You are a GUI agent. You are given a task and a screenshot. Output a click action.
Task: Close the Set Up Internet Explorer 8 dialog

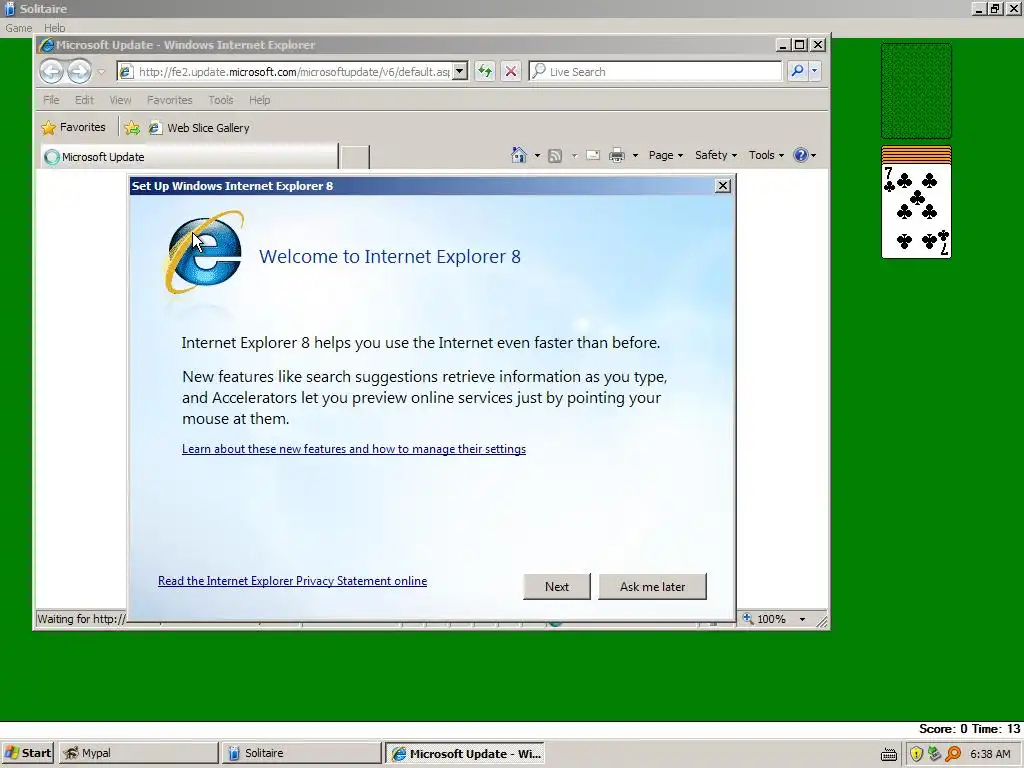click(723, 186)
